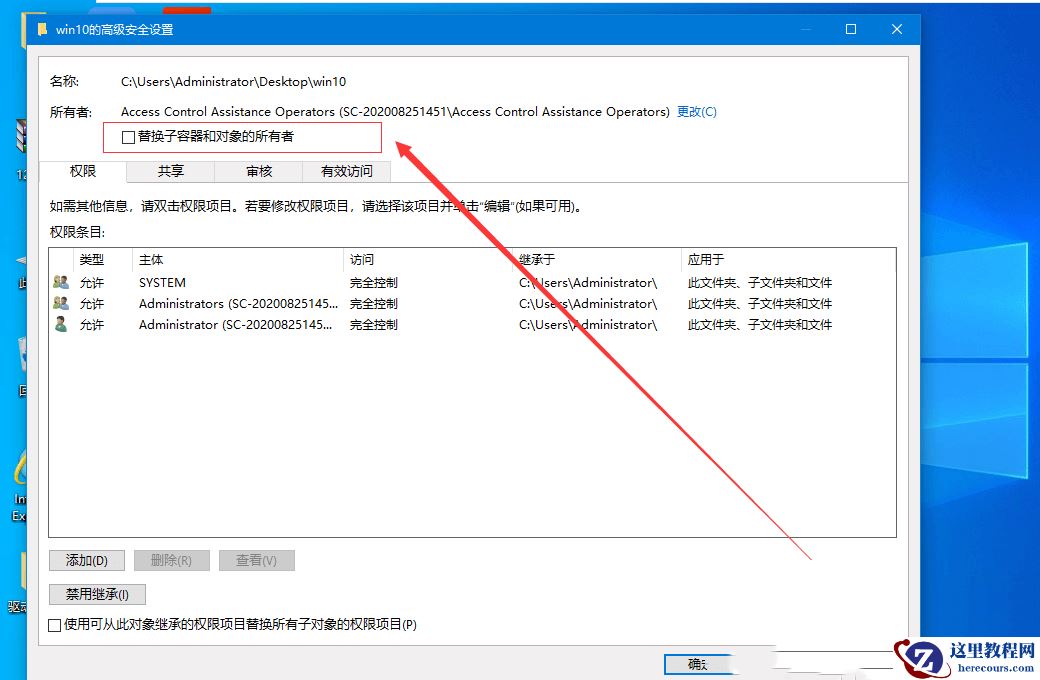This screenshot has width=1040, height=680.
Task: Click the 类型 column header
Action: pos(90,259)
